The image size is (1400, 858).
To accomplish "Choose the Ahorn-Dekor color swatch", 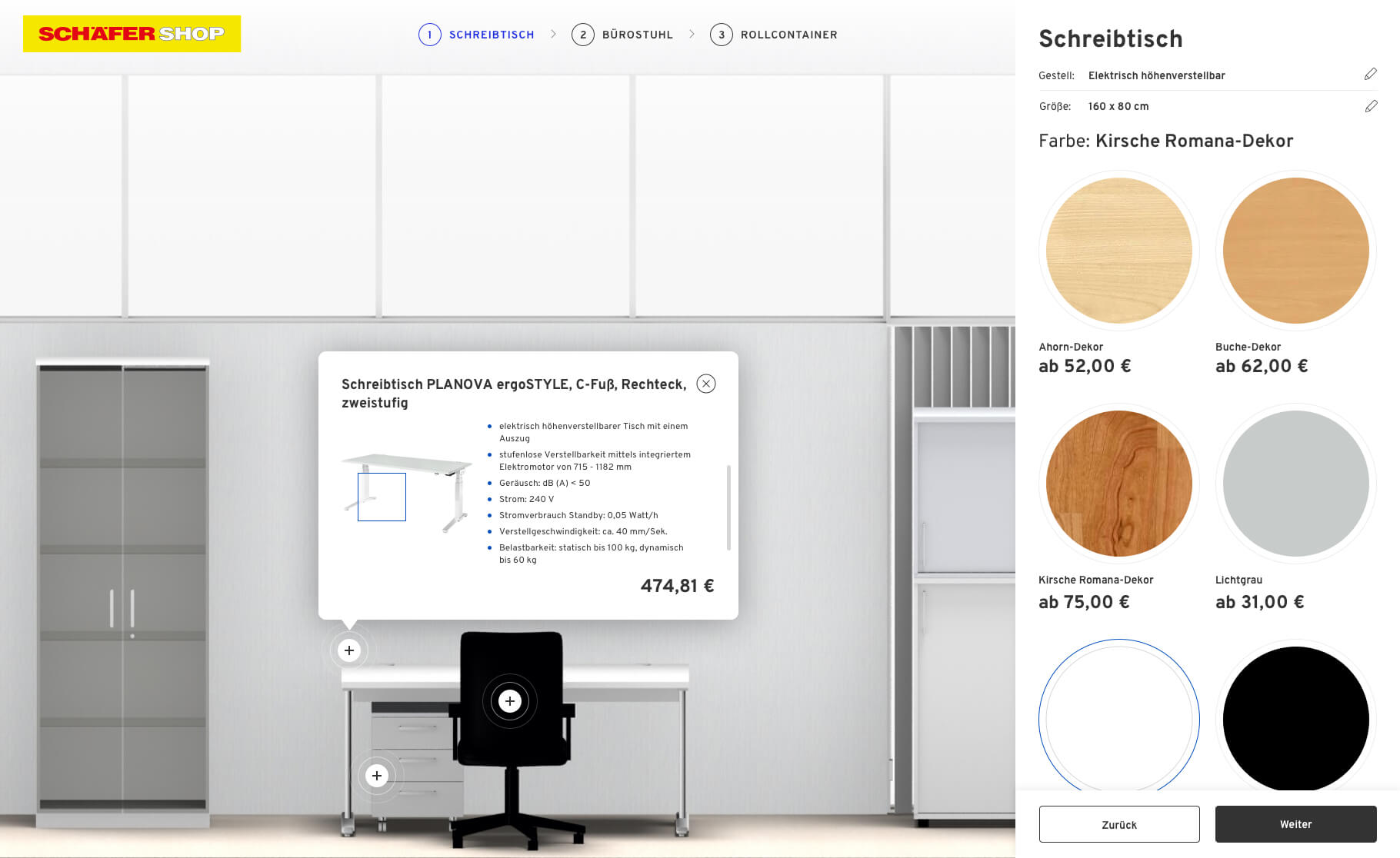I will click(x=1118, y=251).
